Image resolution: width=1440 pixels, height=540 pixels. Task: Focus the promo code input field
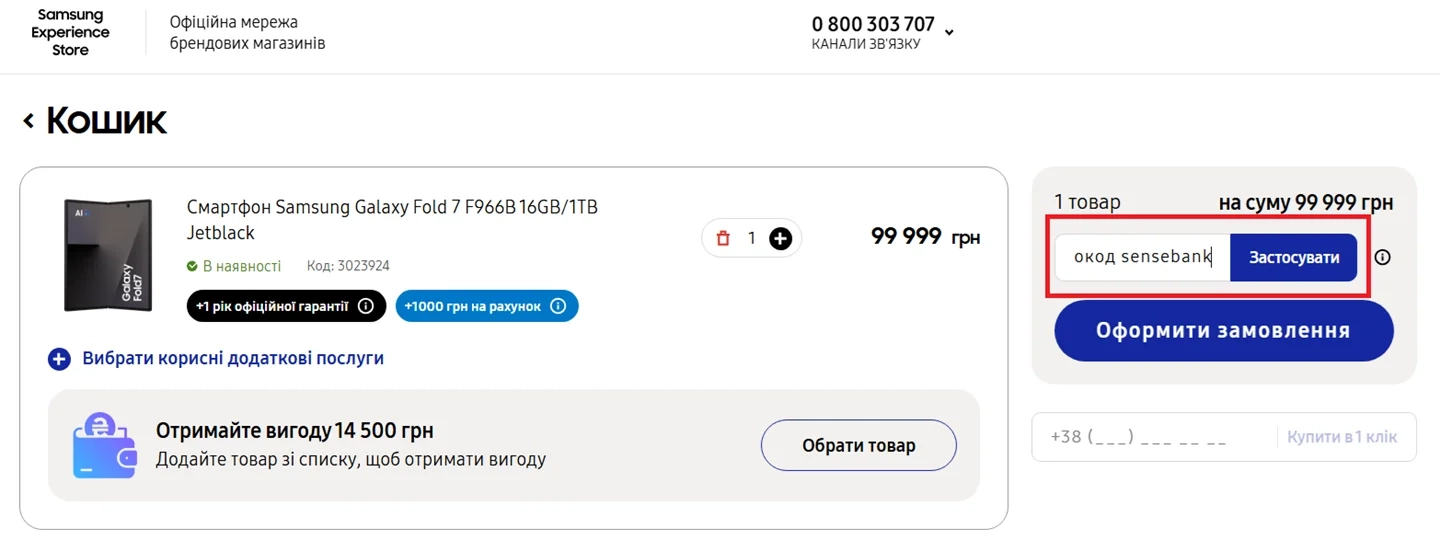tap(1142, 257)
